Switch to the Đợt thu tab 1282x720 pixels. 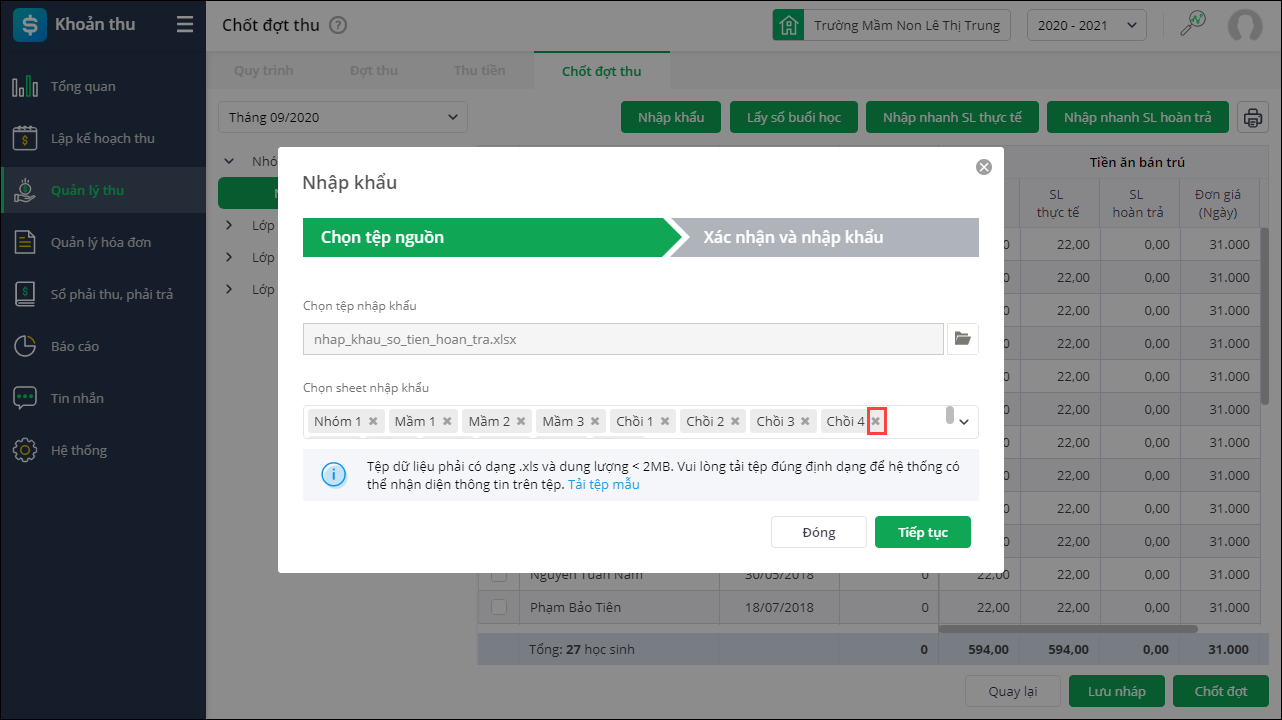pos(374,71)
